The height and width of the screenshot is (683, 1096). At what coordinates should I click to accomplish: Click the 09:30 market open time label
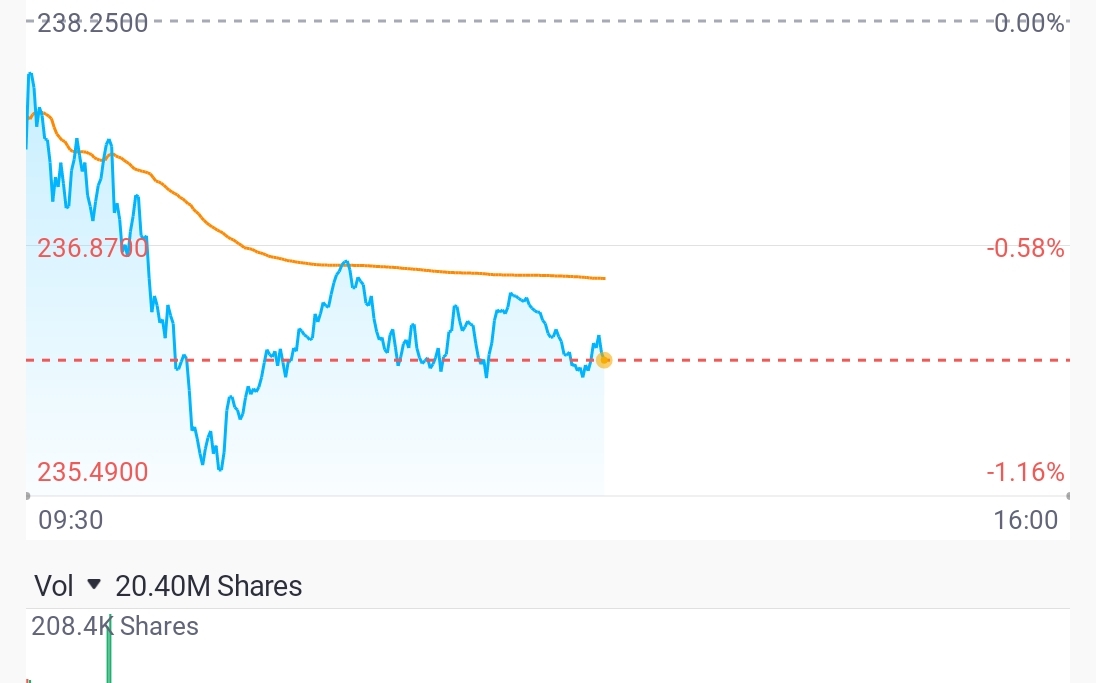(x=71, y=520)
